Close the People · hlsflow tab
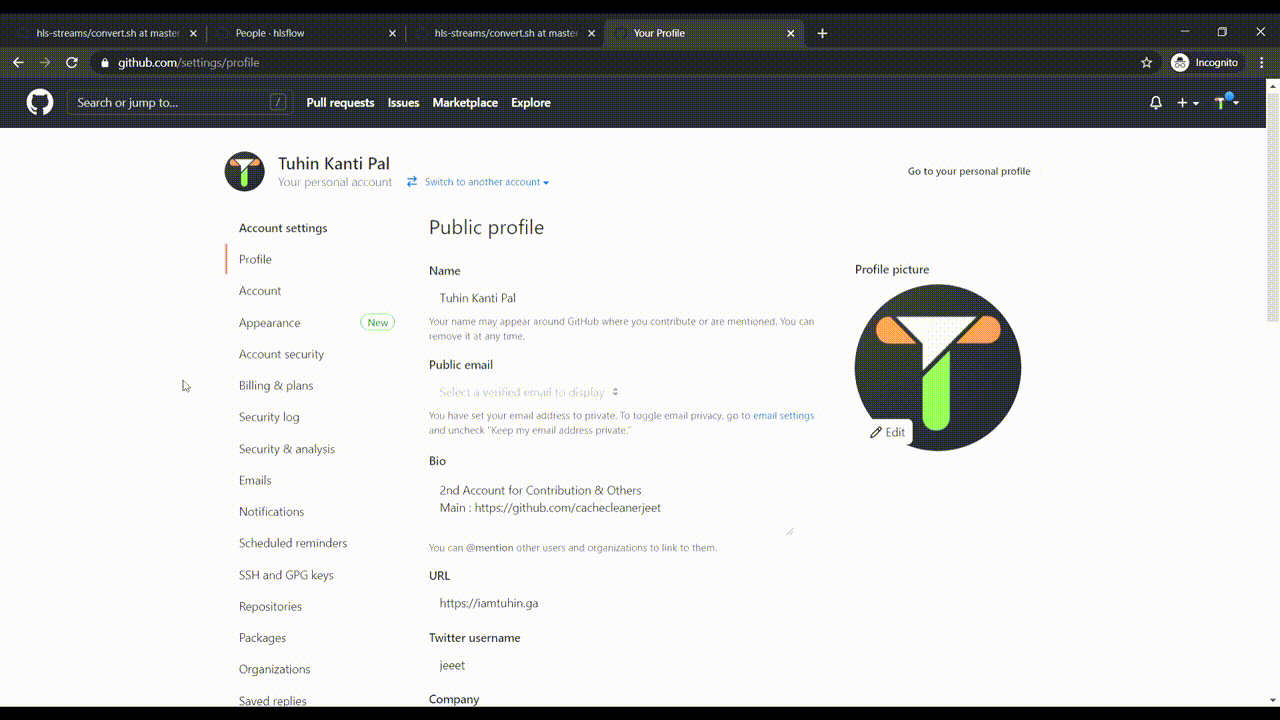 (392, 33)
